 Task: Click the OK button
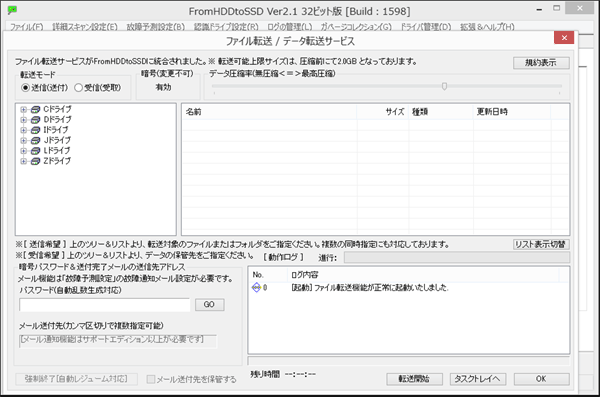click(541, 379)
